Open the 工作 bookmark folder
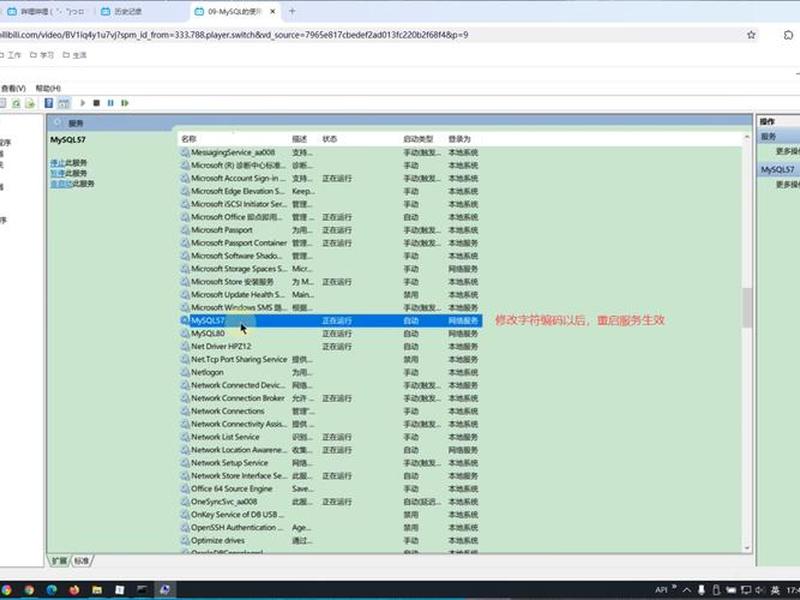The image size is (800, 600). [11, 55]
